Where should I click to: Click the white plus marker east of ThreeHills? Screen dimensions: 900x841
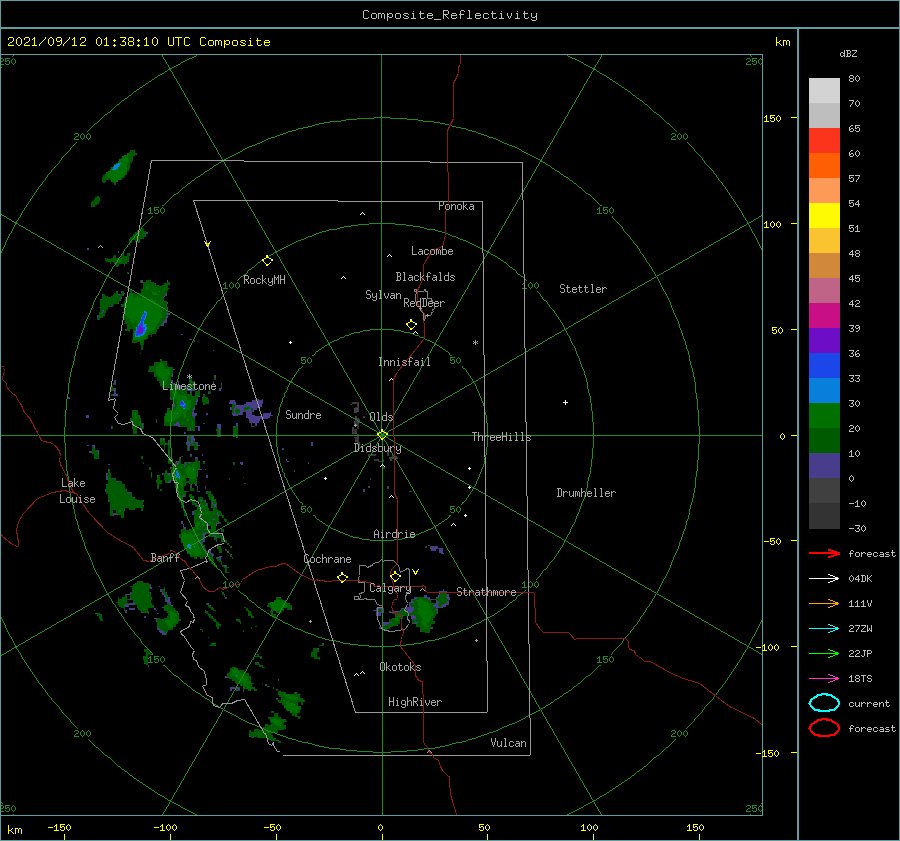coord(565,402)
